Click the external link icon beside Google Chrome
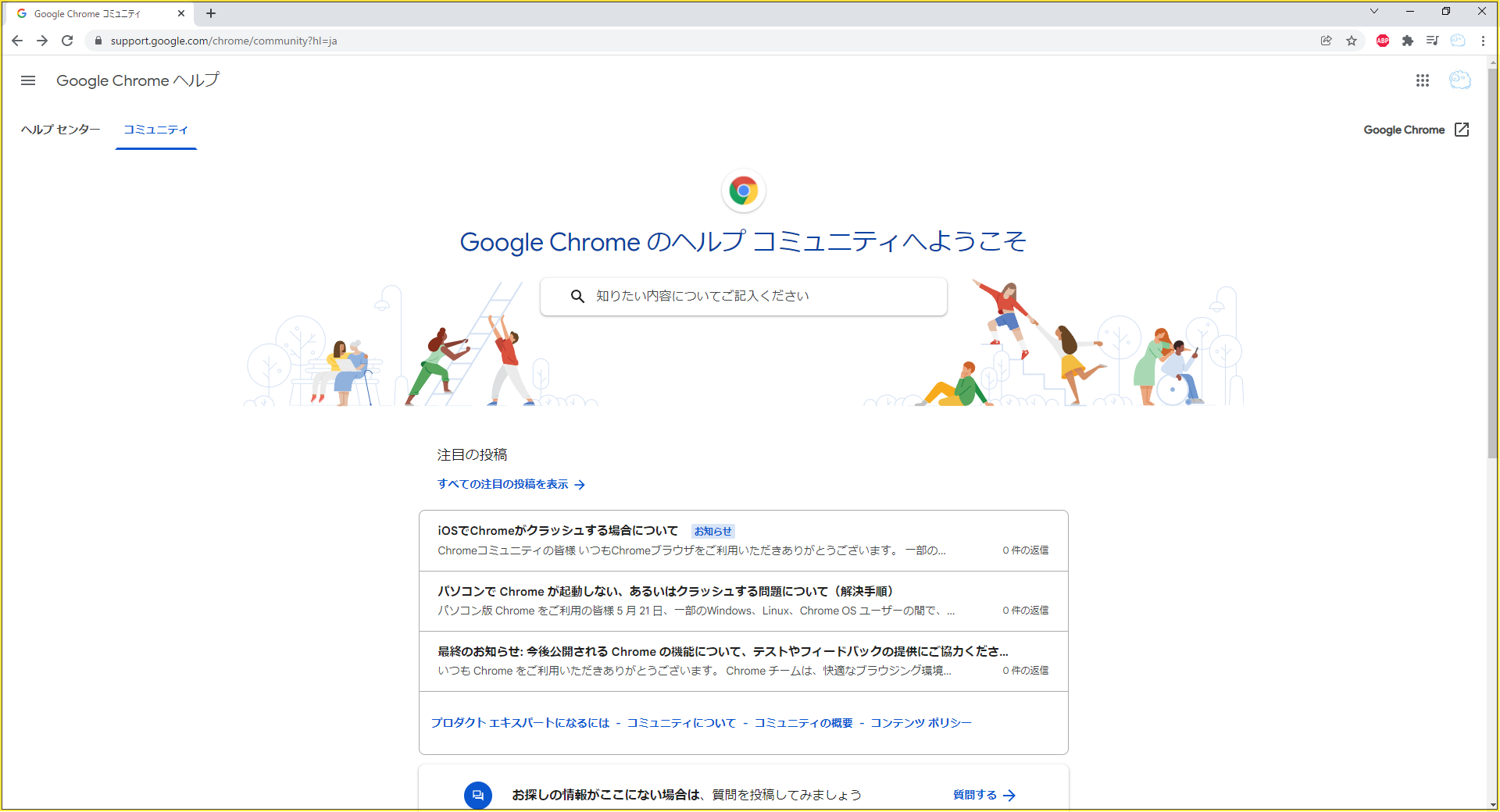 point(1462,130)
